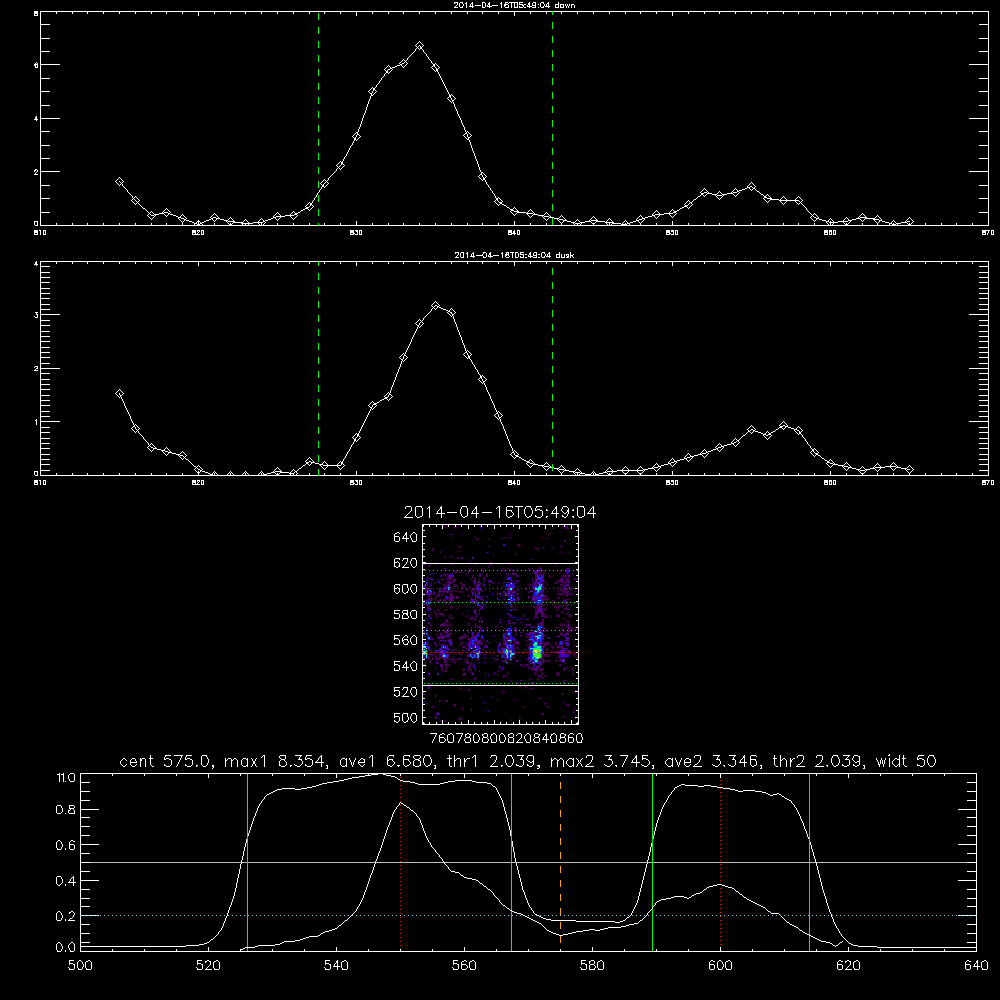
Task: Click x-axis label 640 on bottom plot
Action: (x=976, y=965)
